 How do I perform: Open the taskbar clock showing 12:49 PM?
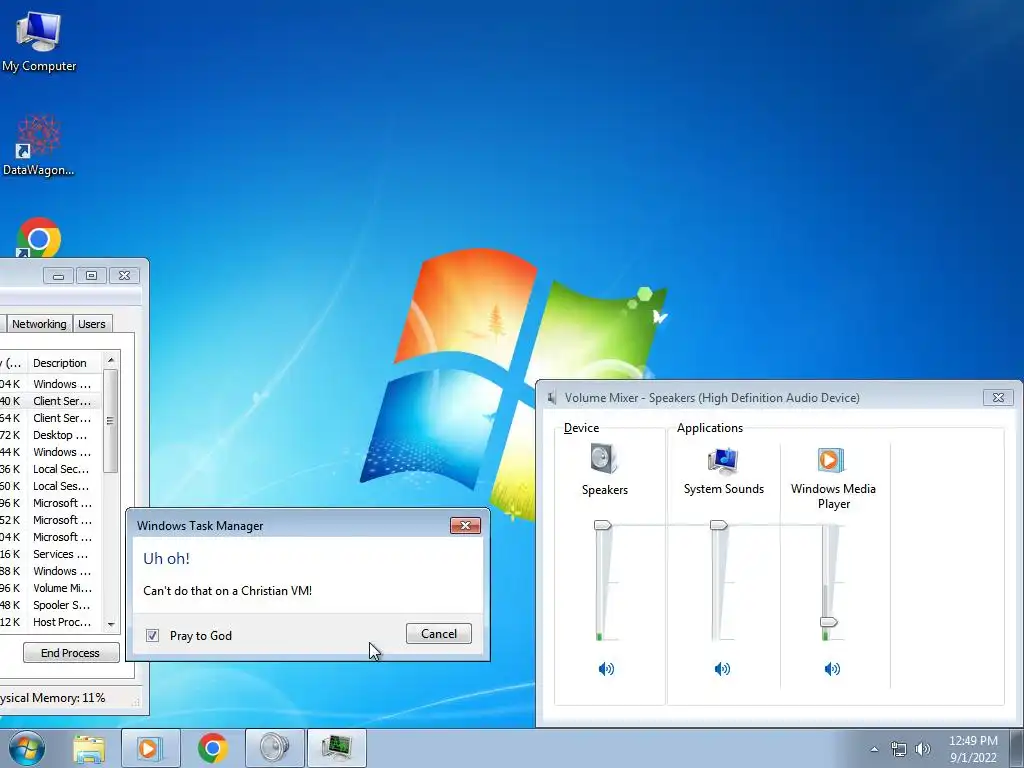pos(973,749)
